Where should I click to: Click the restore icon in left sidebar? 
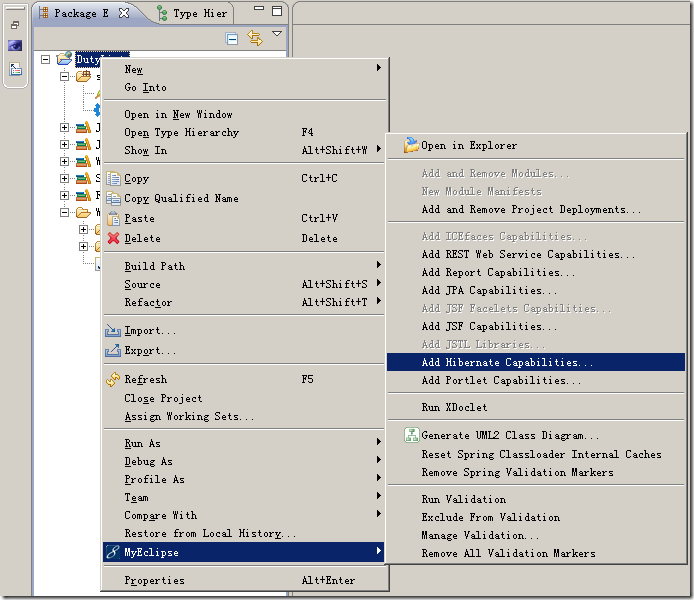pos(15,26)
